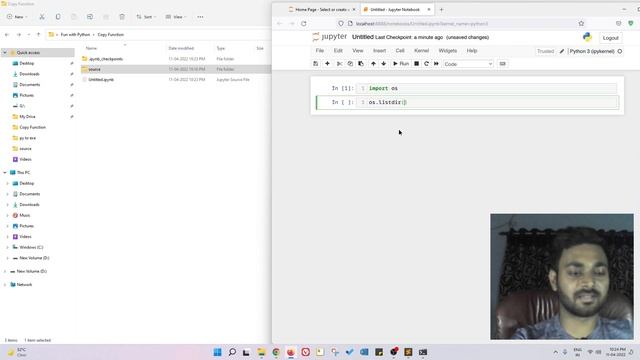
Task: Click the Trusted notebook indicator
Action: (x=545, y=51)
